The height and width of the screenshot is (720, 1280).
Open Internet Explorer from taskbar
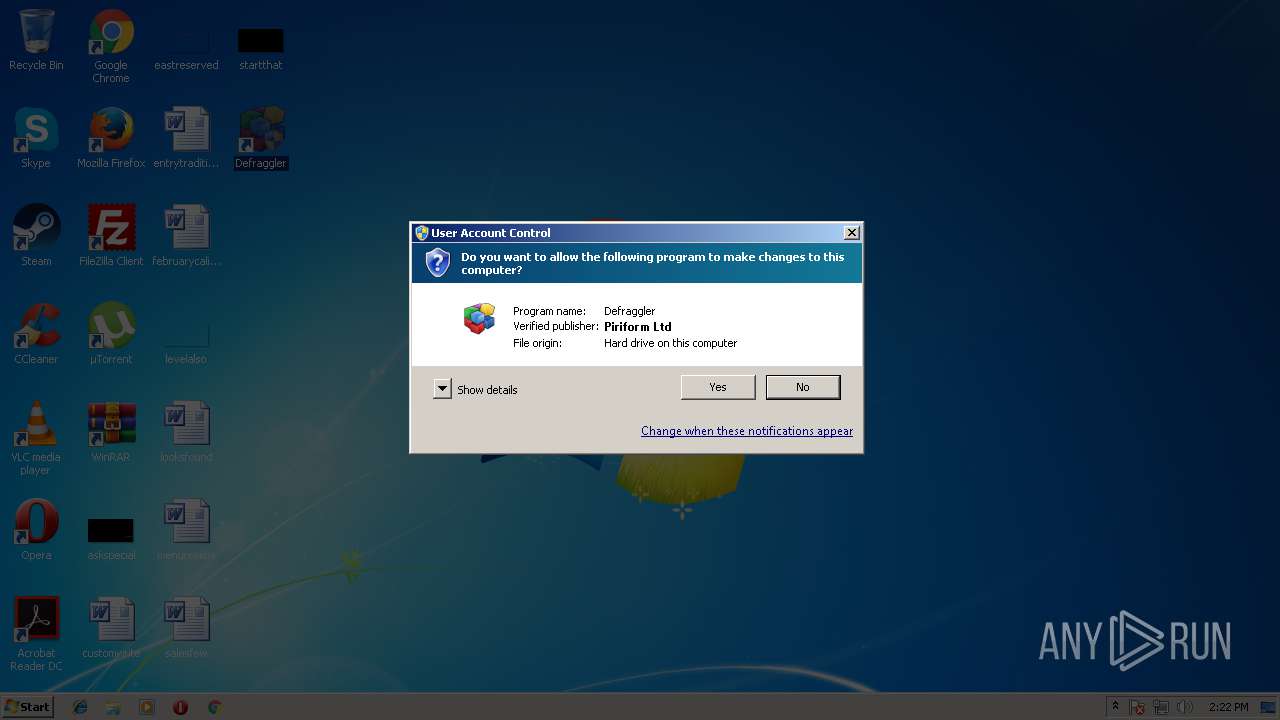pyautogui.click(x=80, y=707)
